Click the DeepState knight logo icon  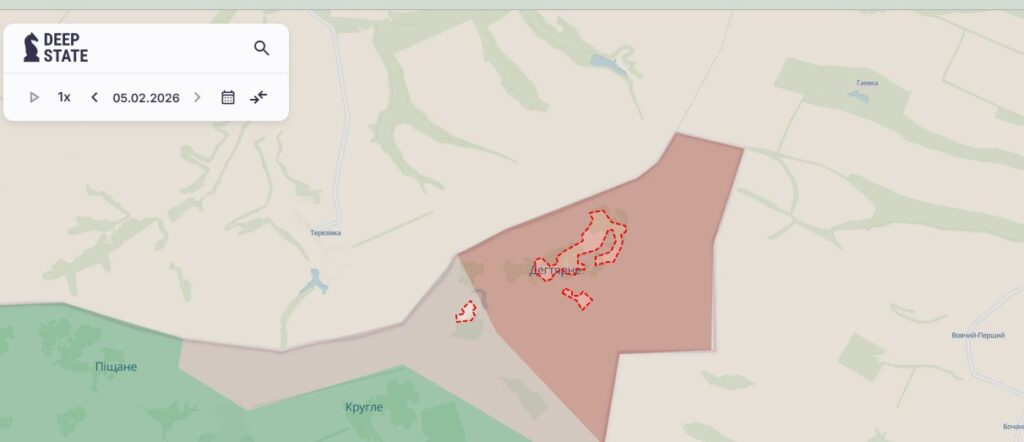point(31,48)
